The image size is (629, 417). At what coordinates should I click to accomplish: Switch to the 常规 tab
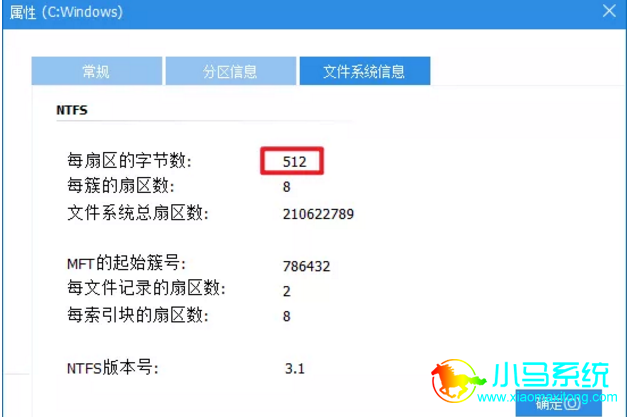tap(97, 71)
